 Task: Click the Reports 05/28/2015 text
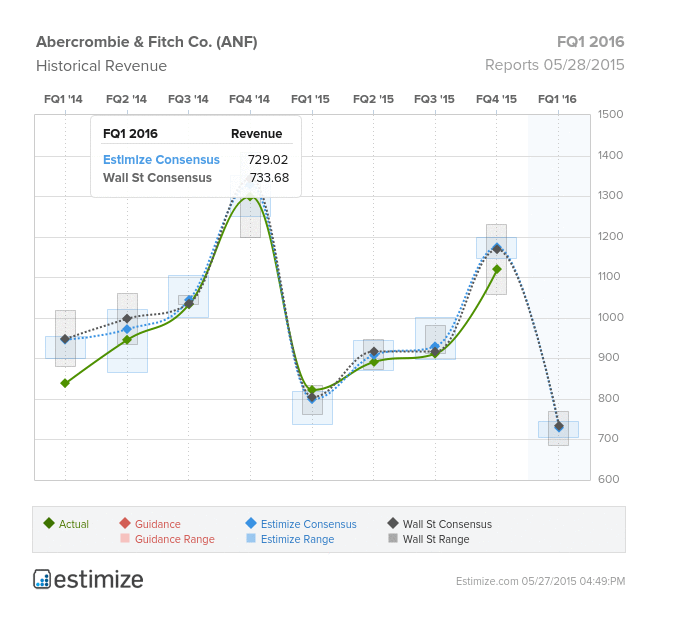[x=554, y=65]
